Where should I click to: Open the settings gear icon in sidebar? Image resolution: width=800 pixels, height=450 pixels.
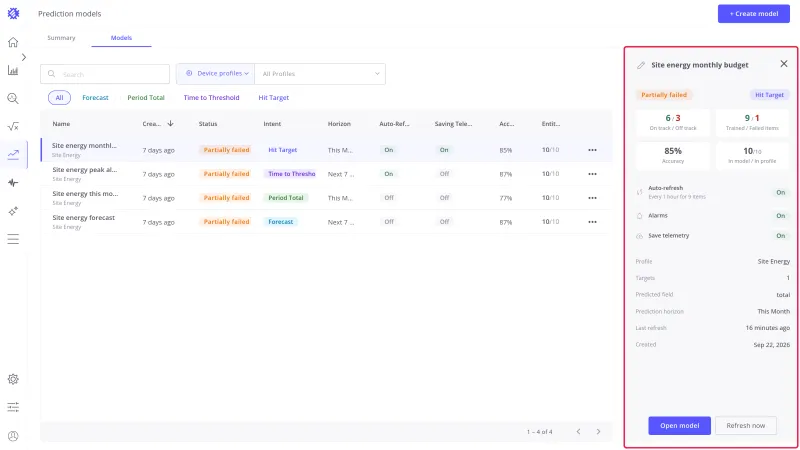point(13,379)
